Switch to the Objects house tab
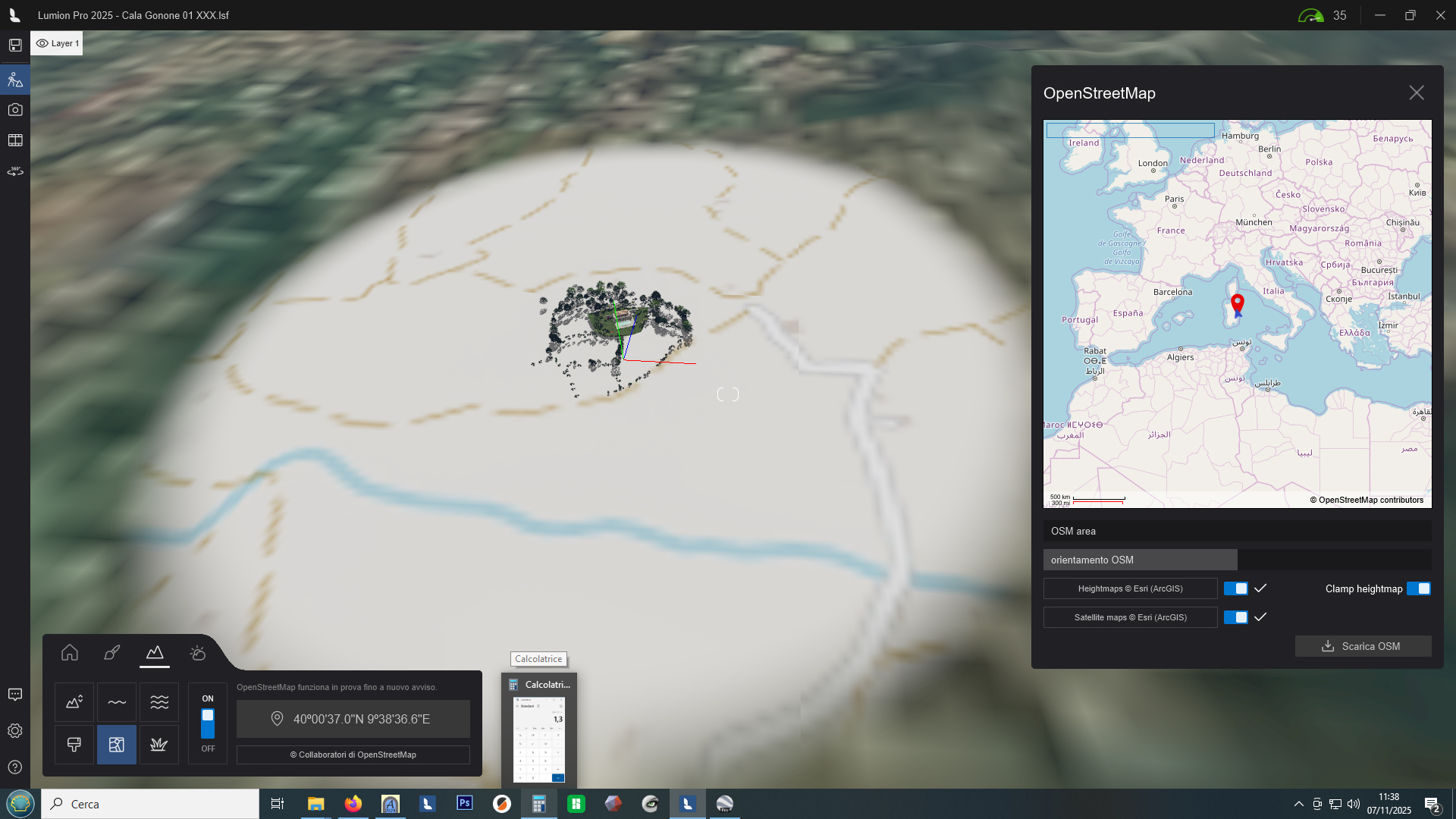The width and height of the screenshot is (1456, 819). coord(70,653)
